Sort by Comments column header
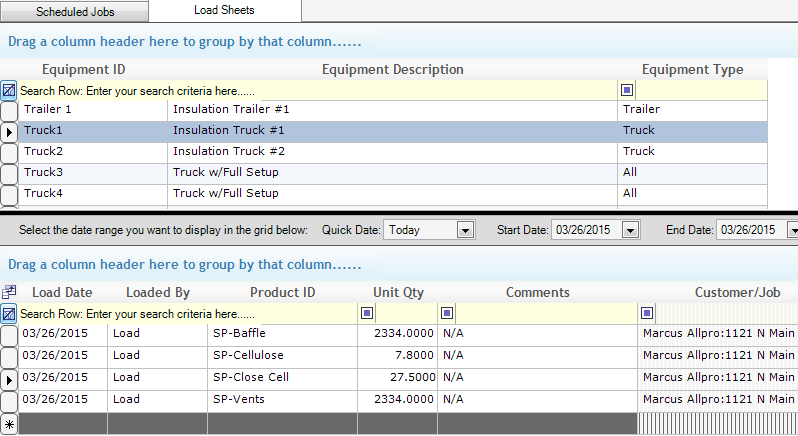Screen dimensions: 798x436 [x=537, y=292]
